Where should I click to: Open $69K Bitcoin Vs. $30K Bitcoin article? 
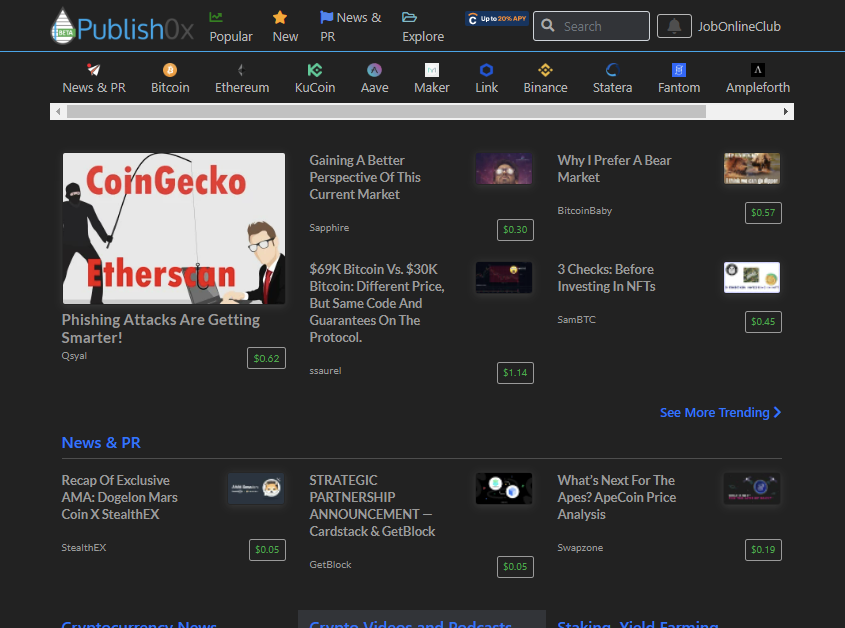click(377, 303)
